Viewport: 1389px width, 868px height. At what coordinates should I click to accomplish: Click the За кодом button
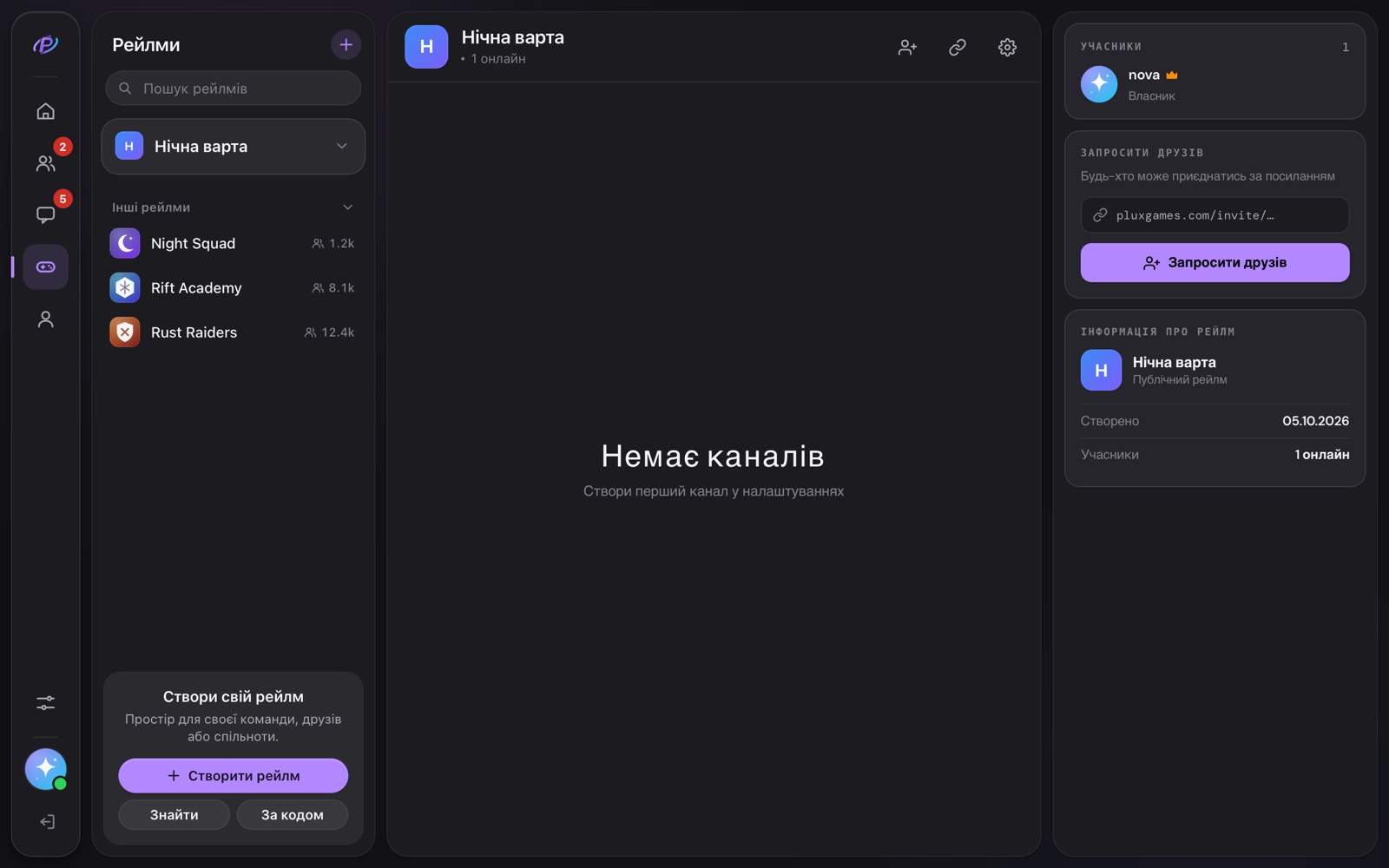click(x=292, y=814)
